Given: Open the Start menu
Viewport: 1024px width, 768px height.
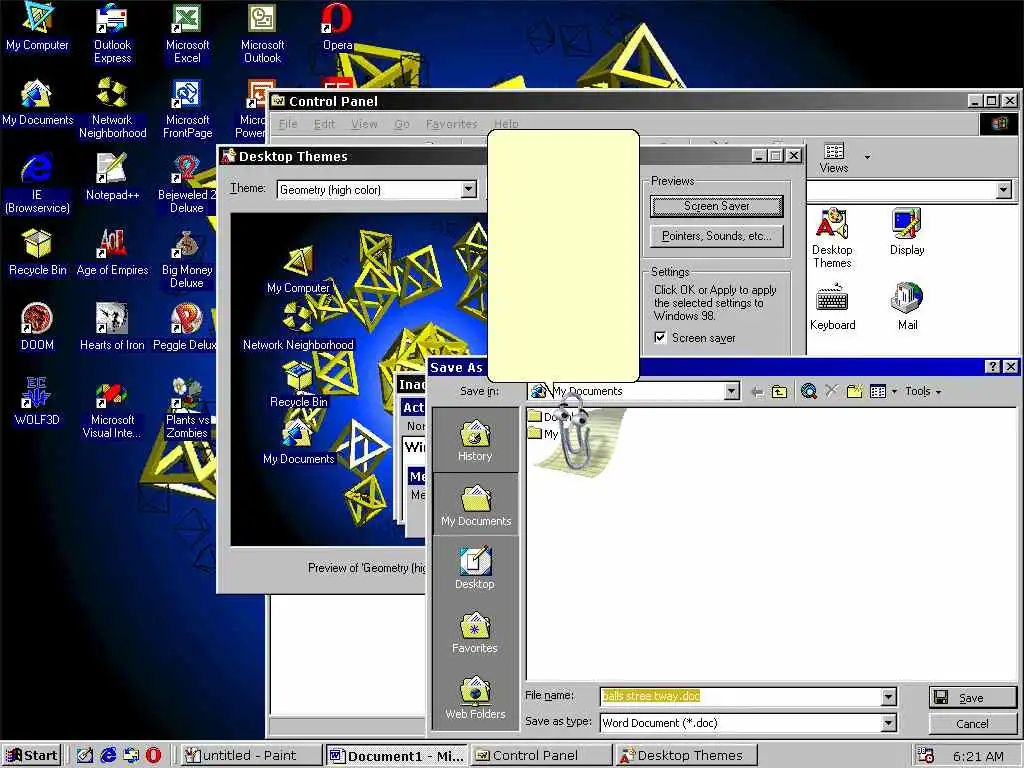Looking at the screenshot, I should click(x=31, y=755).
